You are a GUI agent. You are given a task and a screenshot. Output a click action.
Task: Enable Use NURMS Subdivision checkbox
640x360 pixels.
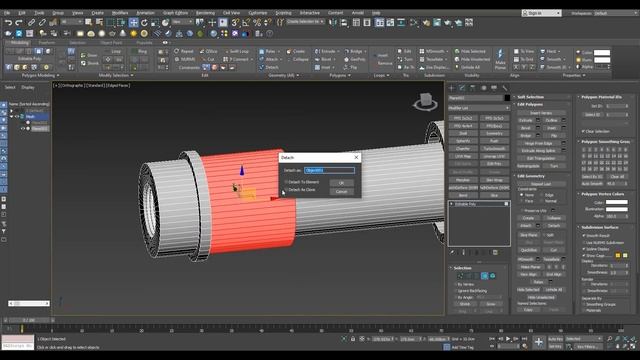point(584,242)
